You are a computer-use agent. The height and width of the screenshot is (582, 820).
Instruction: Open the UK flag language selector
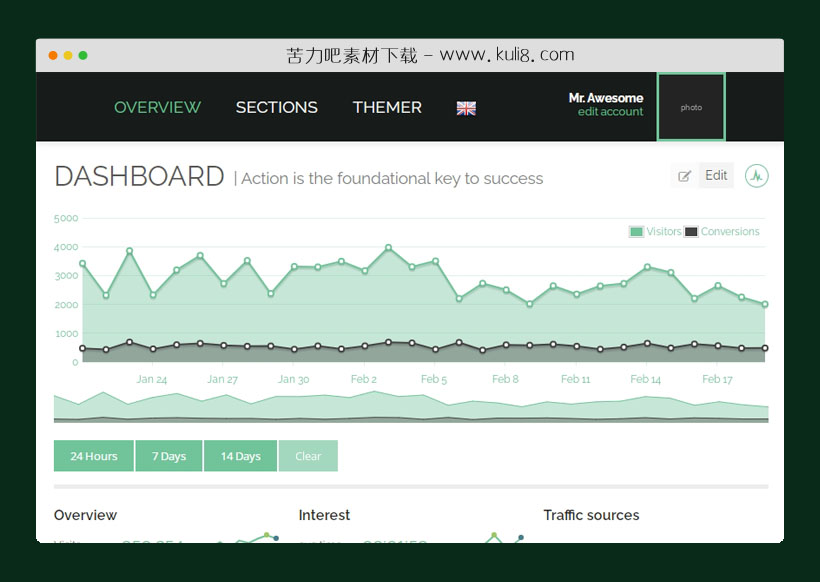click(466, 108)
